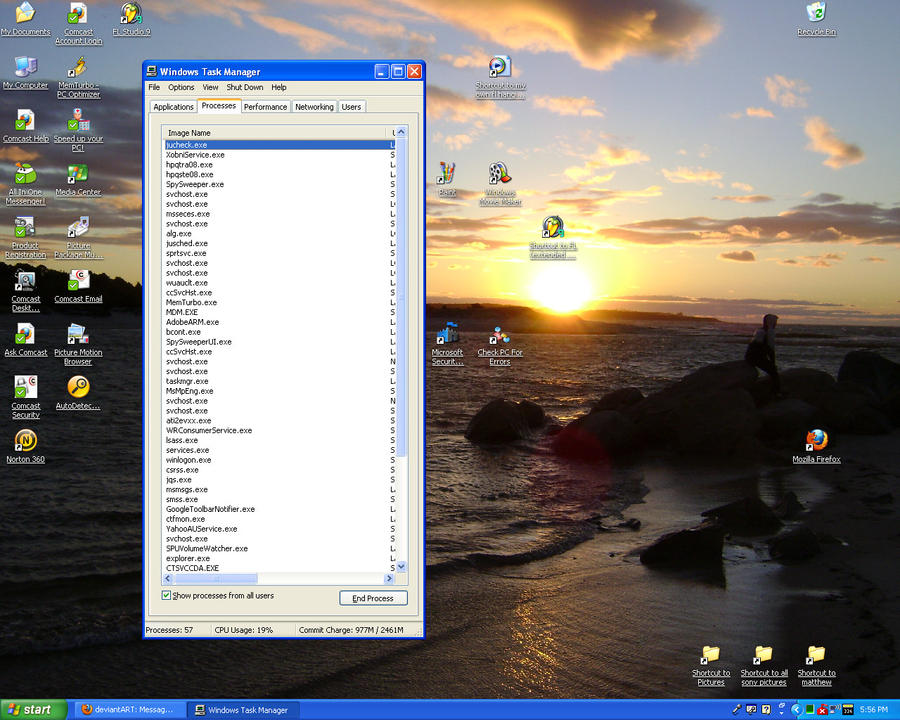Image resolution: width=900 pixels, height=720 pixels.
Task: Open the Recycle Bin icon
Action: [816, 19]
